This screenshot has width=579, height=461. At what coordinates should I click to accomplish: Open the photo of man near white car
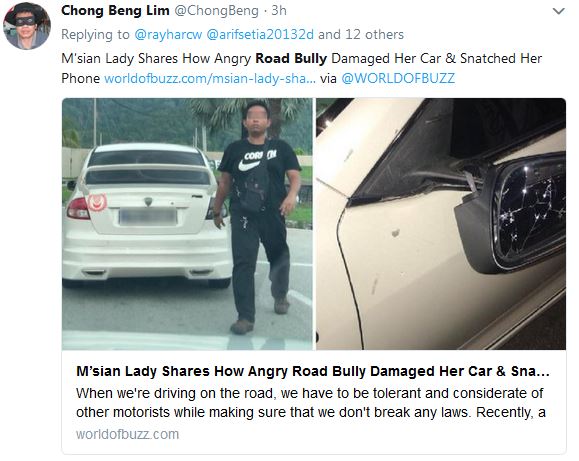coord(187,224)
